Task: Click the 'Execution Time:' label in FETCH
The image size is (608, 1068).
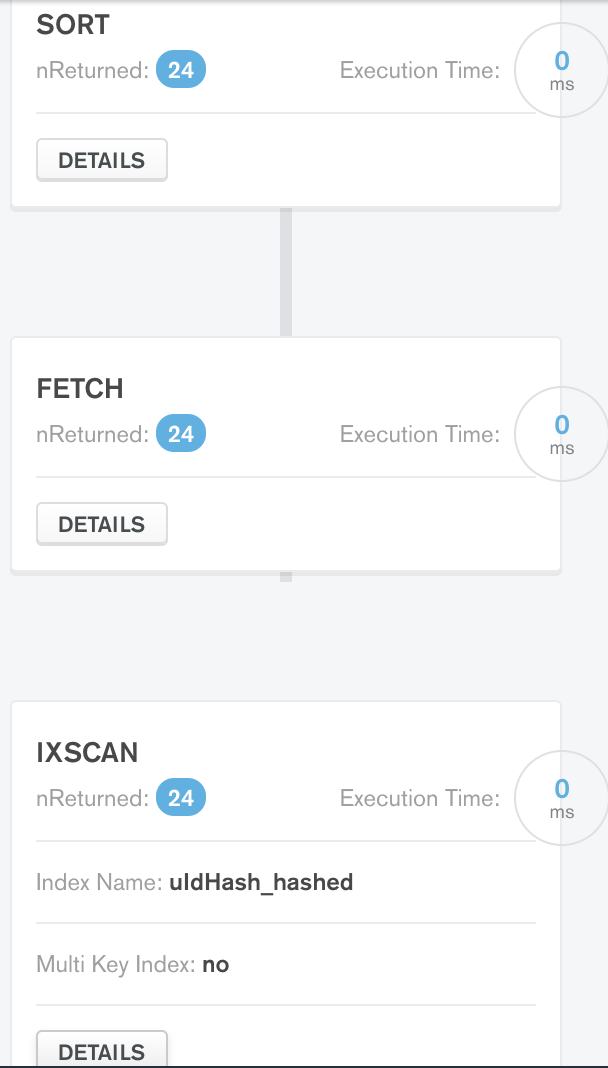Action: tap(420, 435)
